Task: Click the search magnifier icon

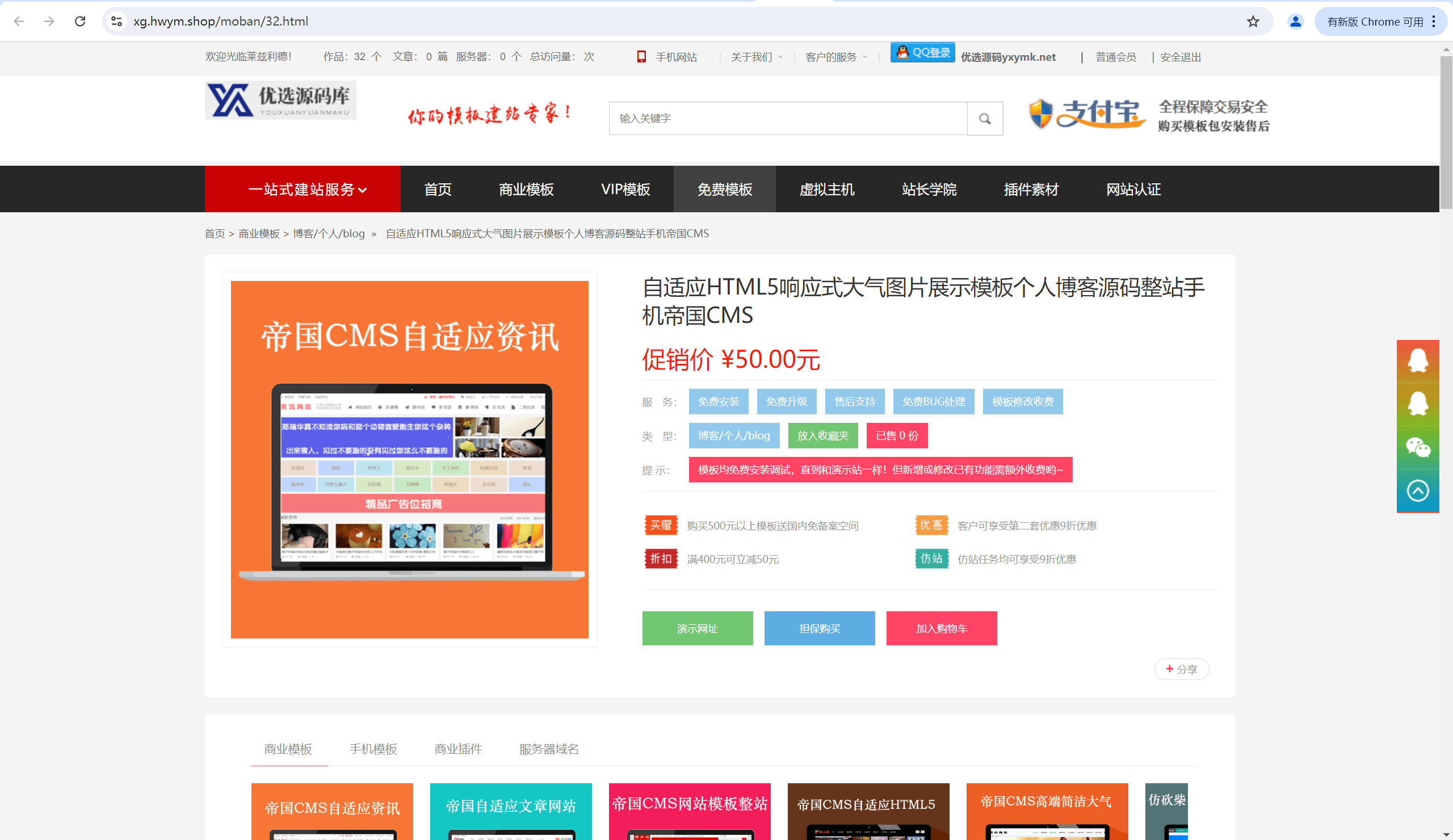Action: click(x=985, y=119)
